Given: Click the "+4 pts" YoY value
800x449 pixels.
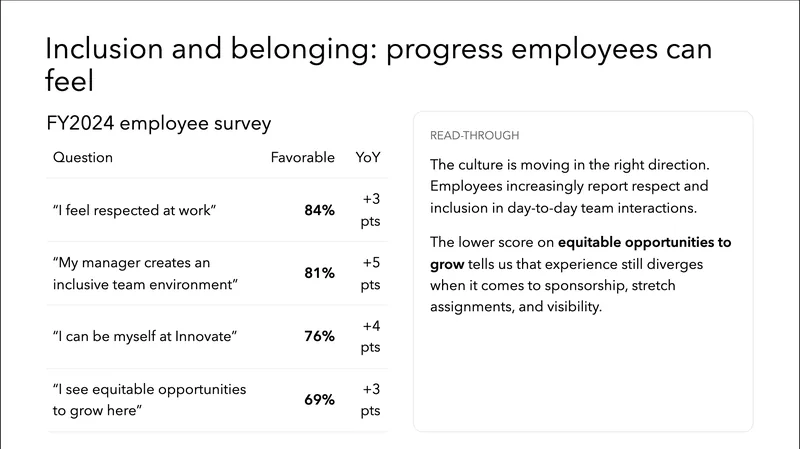Looking at the screenshot, I should coord(370,336).
